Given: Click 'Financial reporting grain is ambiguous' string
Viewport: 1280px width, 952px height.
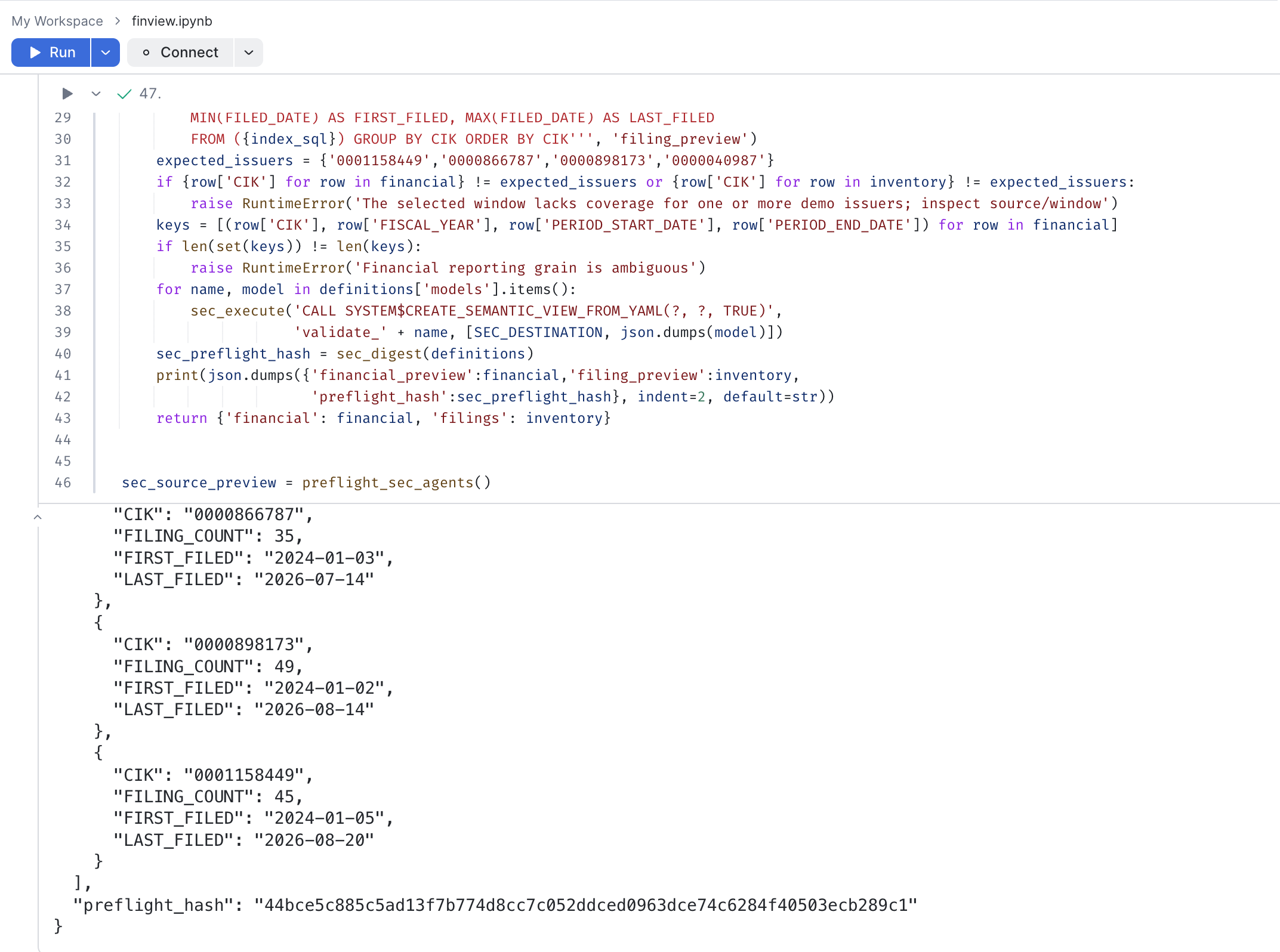Looking at the screenshot, I should point(530,268).
